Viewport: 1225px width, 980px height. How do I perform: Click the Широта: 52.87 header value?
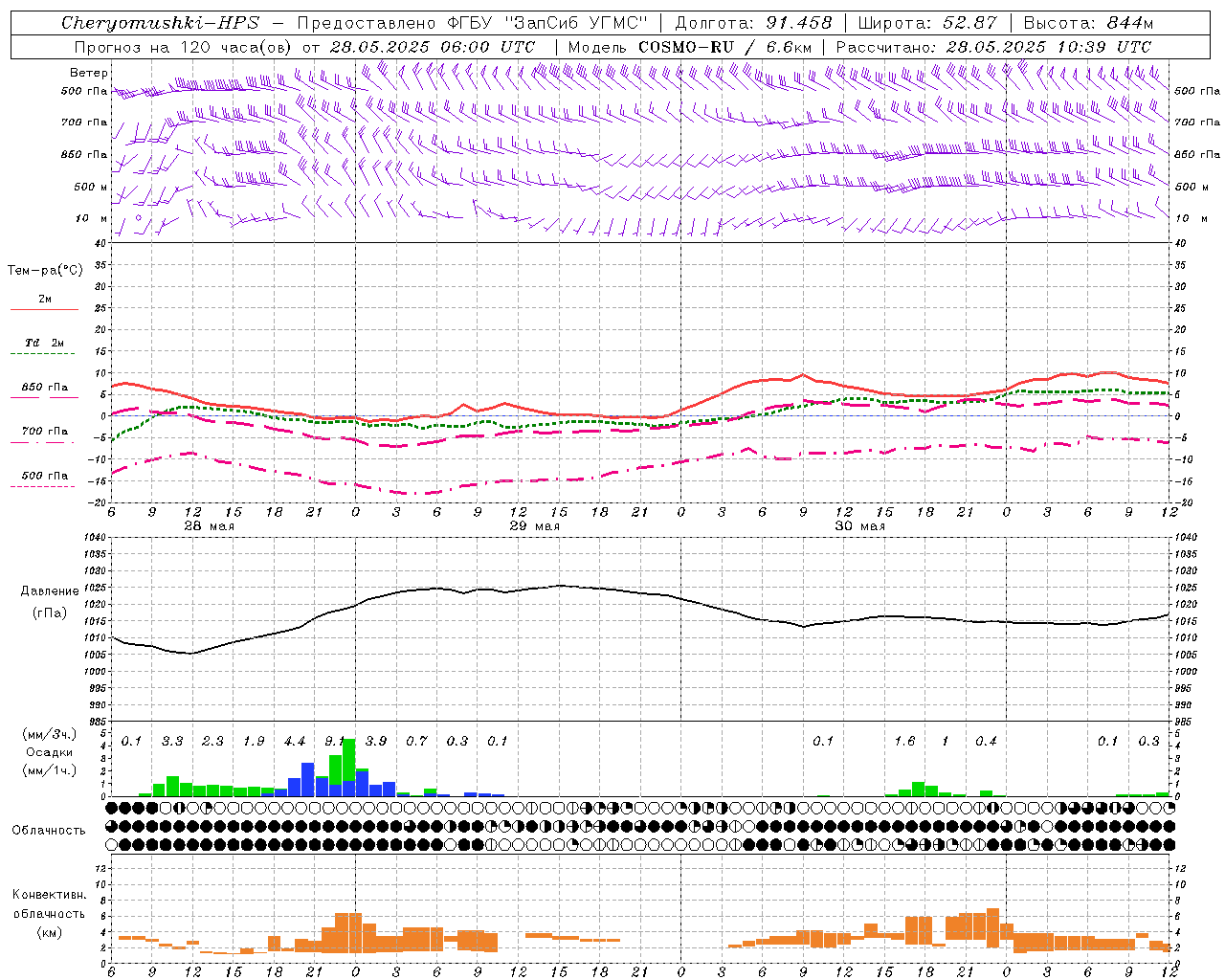(x=927, y=23)
